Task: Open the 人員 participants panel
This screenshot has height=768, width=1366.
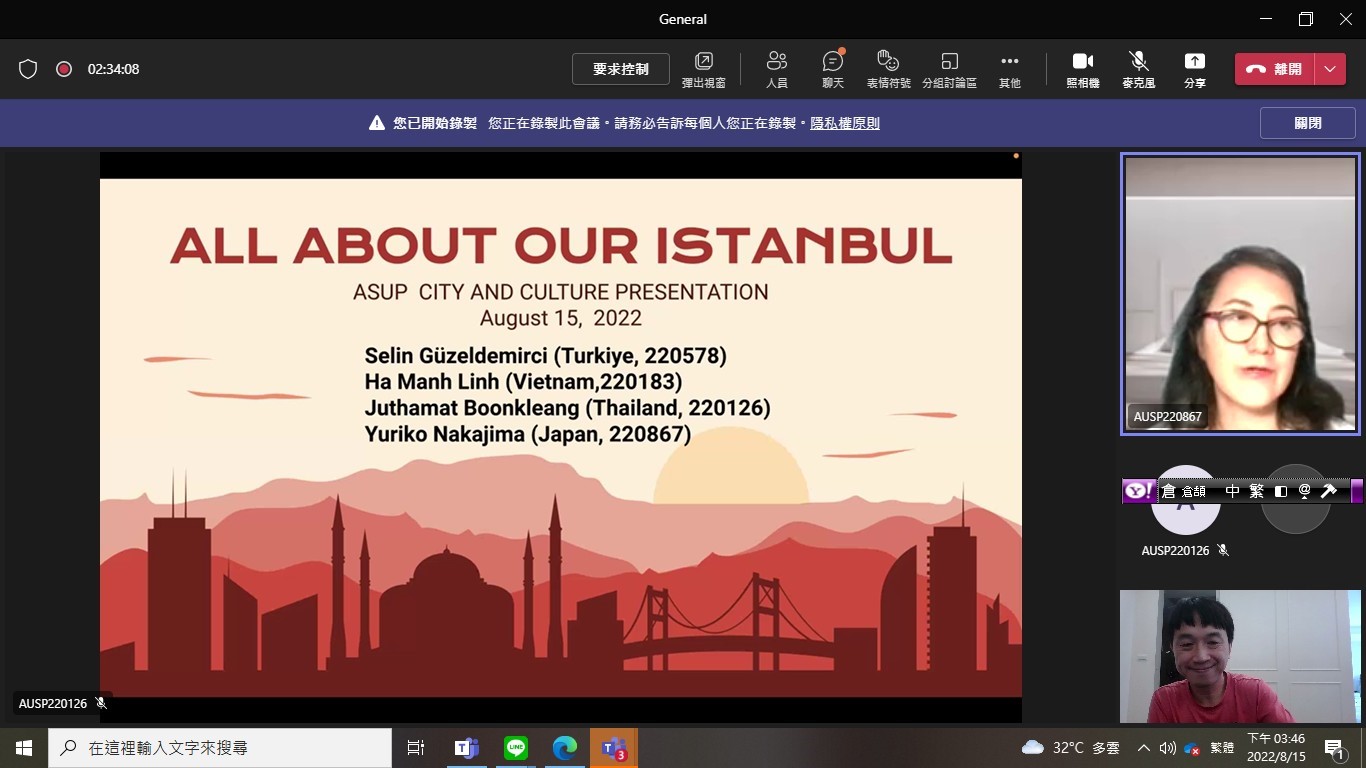Action: pos(777,69)
